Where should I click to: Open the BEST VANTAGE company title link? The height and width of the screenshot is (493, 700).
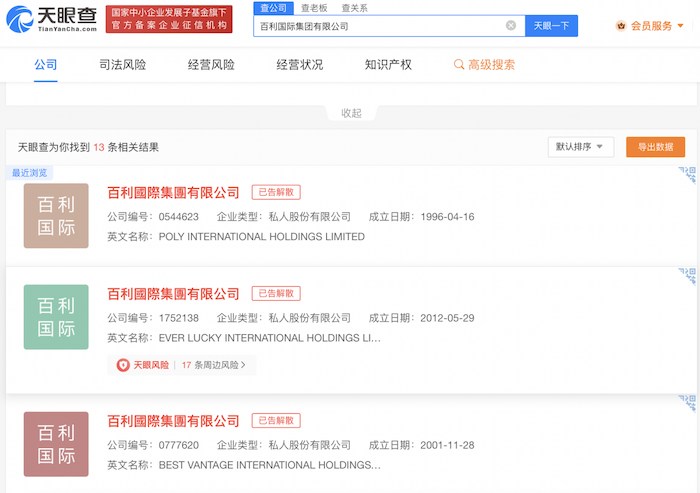coord(173,421)
